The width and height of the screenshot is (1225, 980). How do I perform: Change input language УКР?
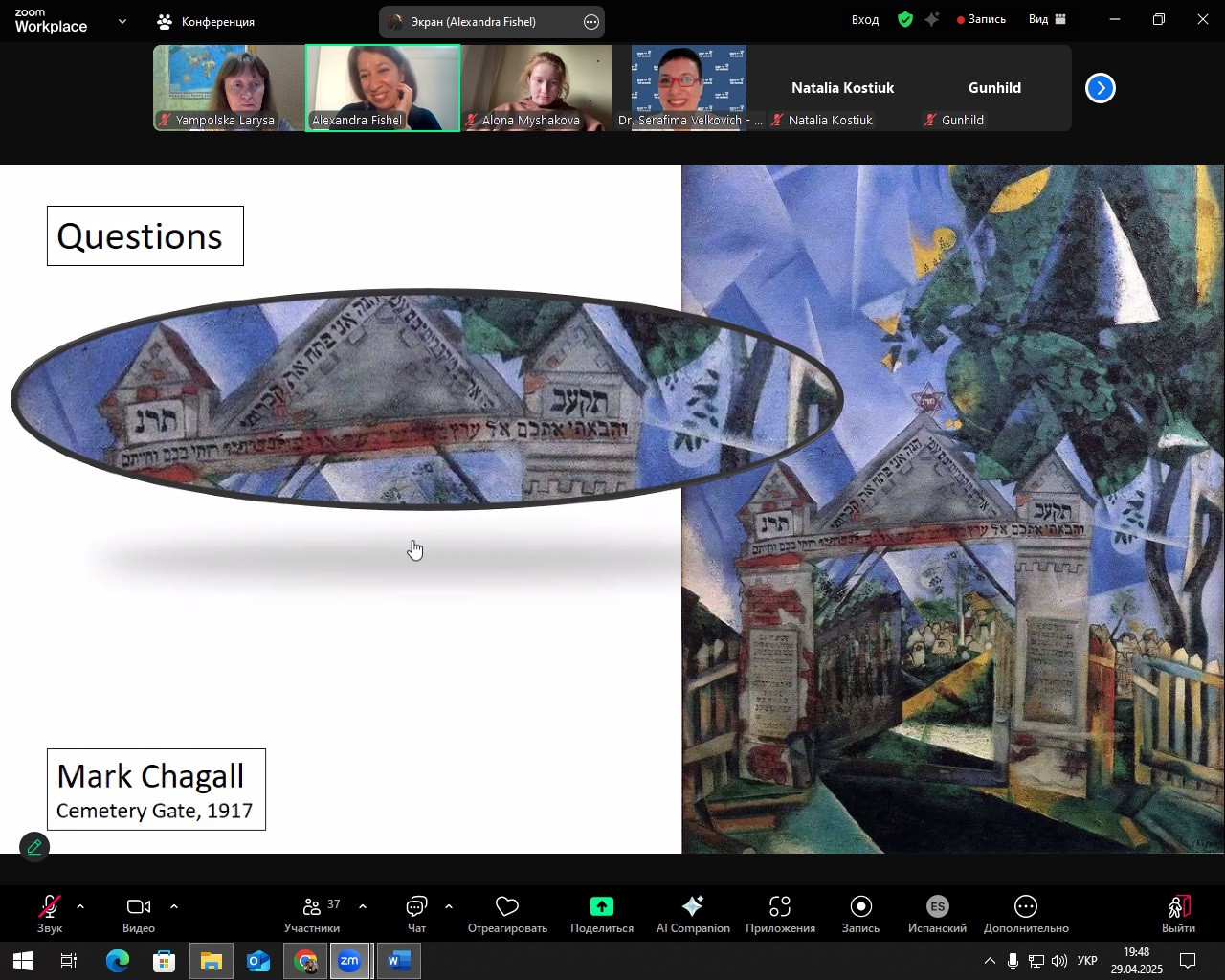(1088, 961)
